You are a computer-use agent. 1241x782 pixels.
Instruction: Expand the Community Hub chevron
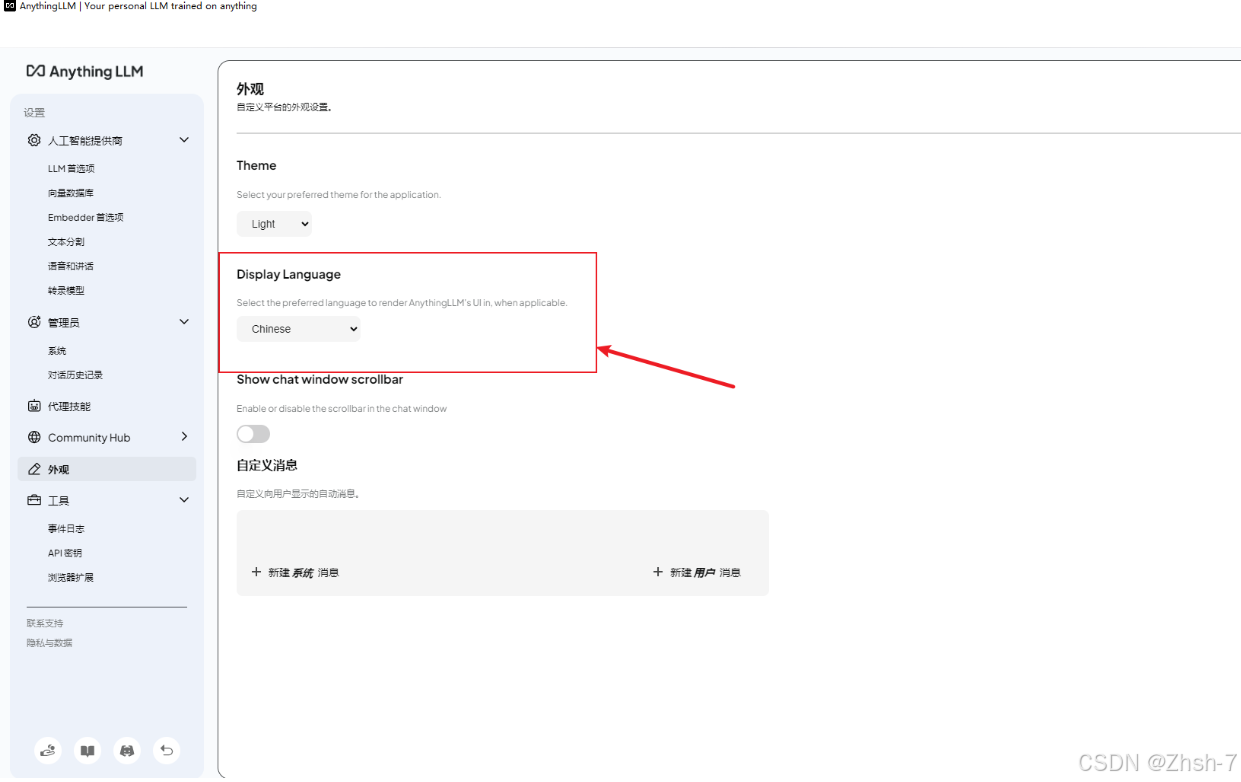click(x=184, y=437)
